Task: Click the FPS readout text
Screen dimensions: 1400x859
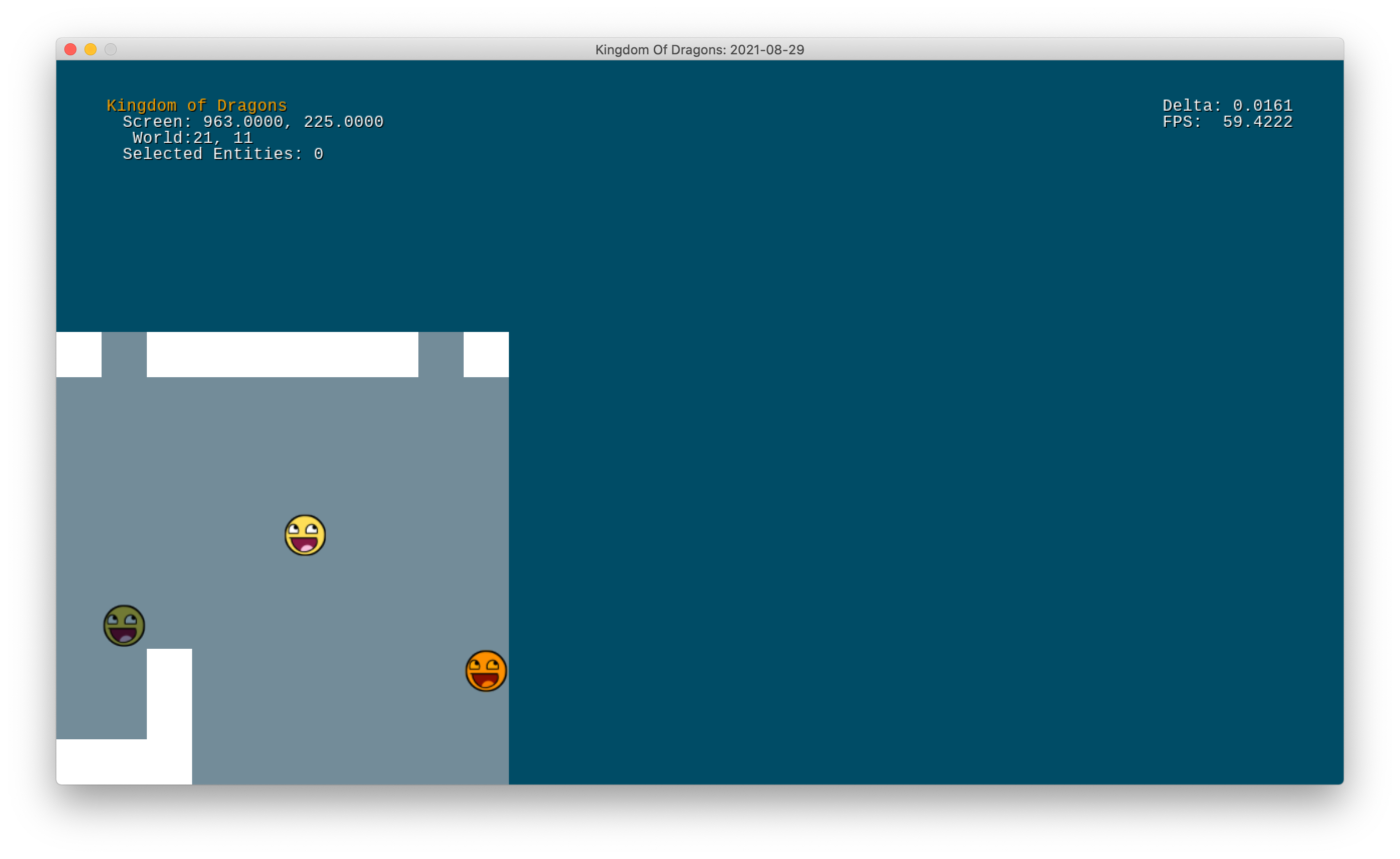Action: (1228, 122)
